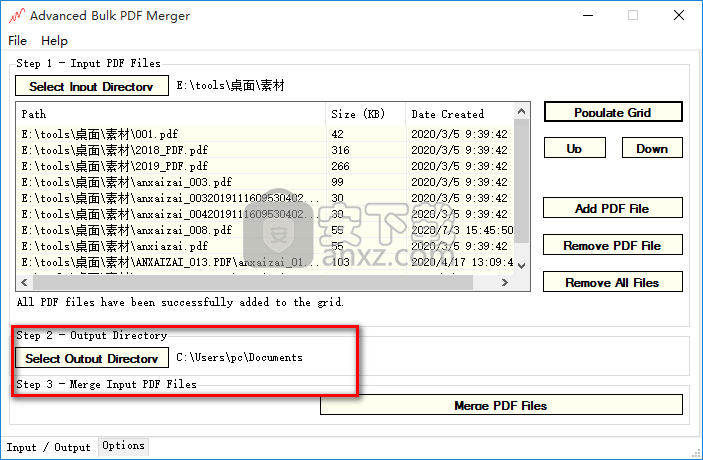Select the anxaizai_003.pdf row
This screenshot has width=703, height=460.
tap(265, 182)
